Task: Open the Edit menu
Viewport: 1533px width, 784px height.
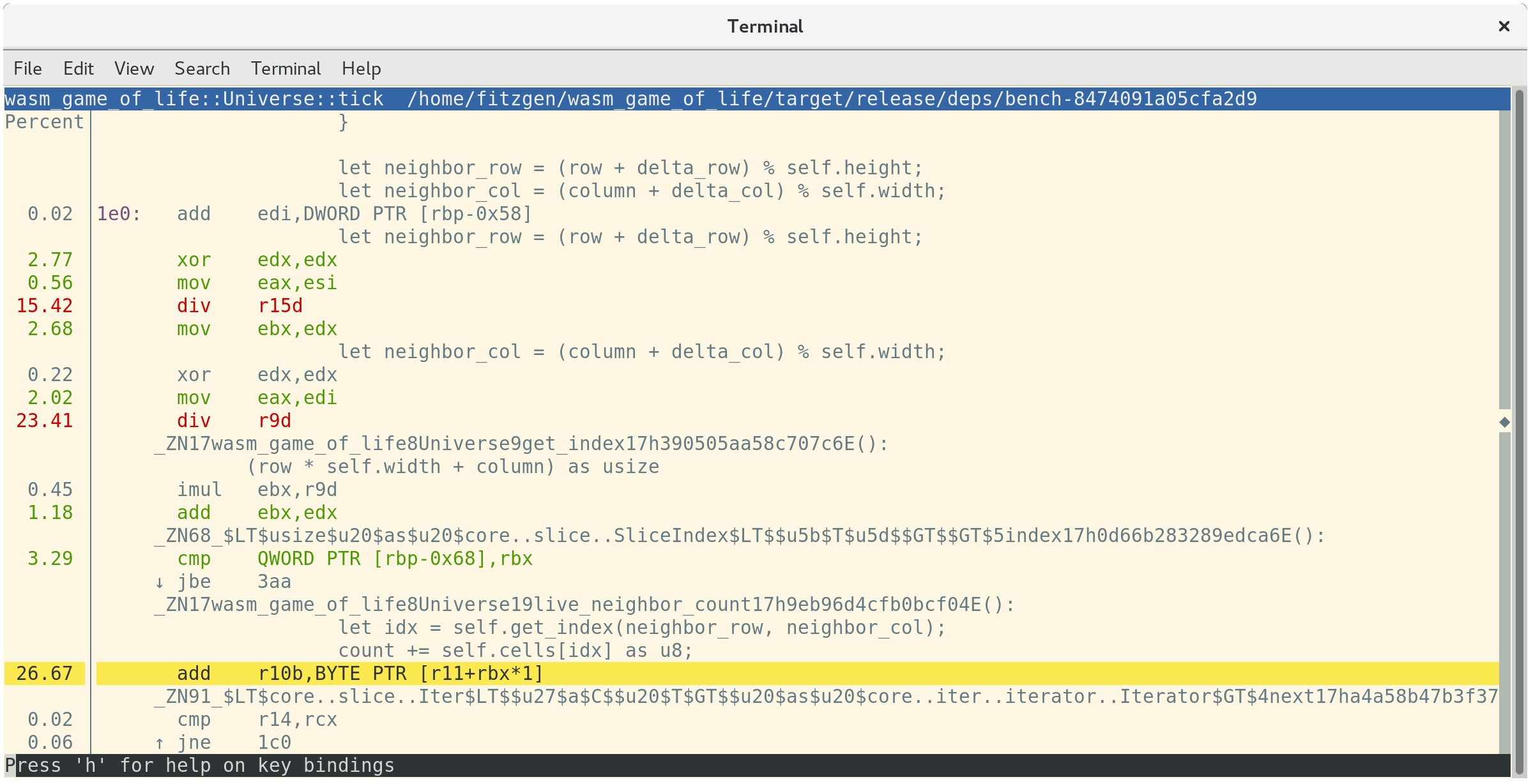Action: tap(78, 68)
